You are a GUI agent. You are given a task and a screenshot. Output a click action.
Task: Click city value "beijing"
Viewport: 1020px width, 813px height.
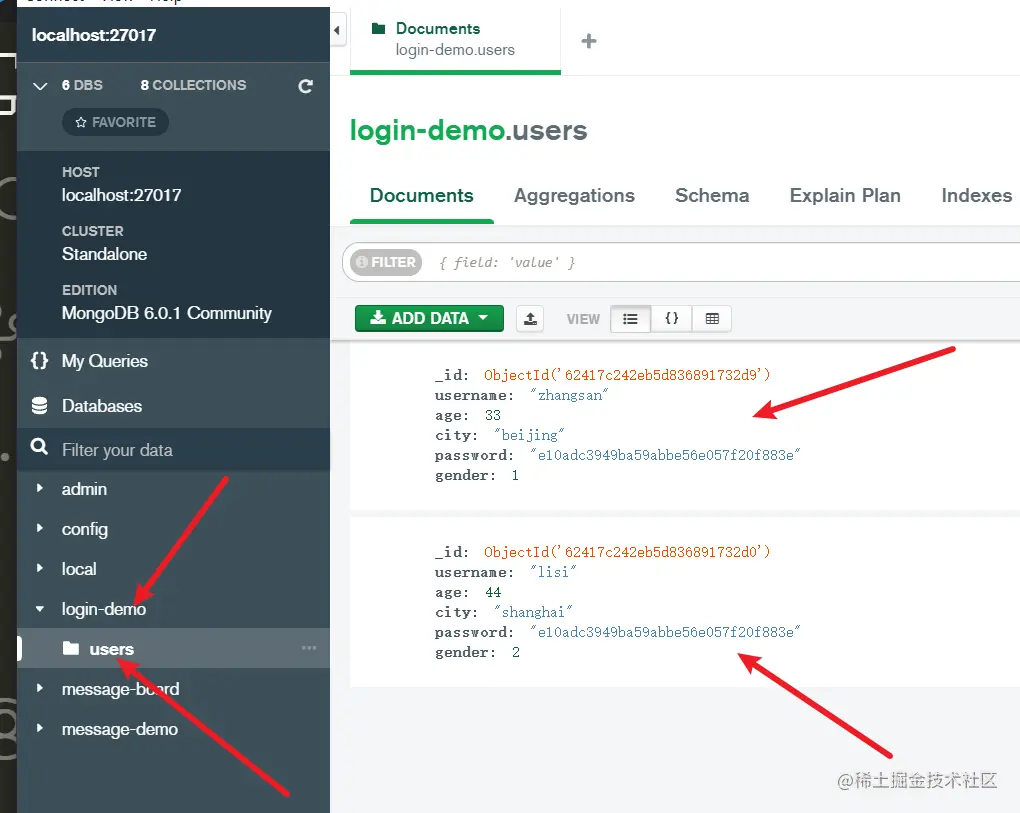click(x=530, y=435)
